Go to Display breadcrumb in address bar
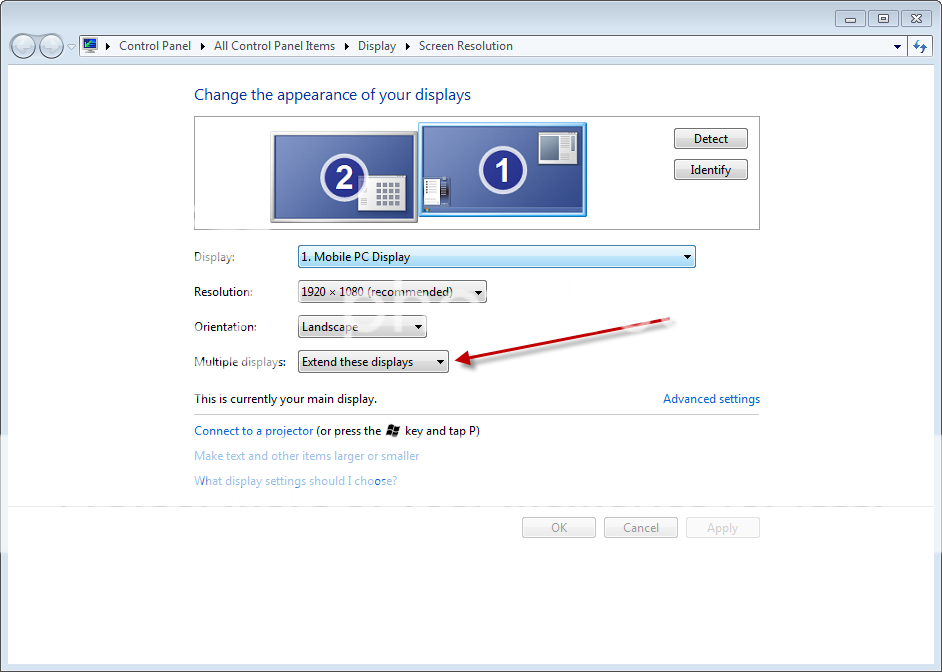942x672 pixels. (377, 46)
